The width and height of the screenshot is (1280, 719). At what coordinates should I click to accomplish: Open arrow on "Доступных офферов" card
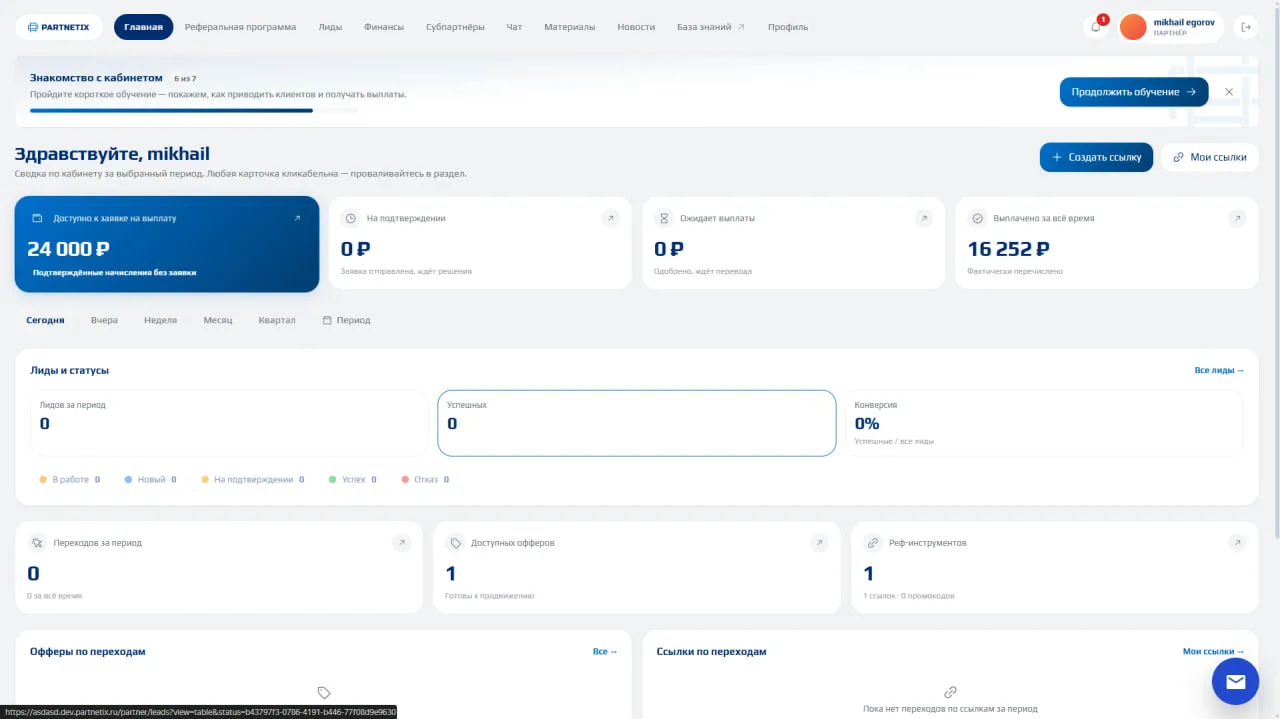(819, 543)
